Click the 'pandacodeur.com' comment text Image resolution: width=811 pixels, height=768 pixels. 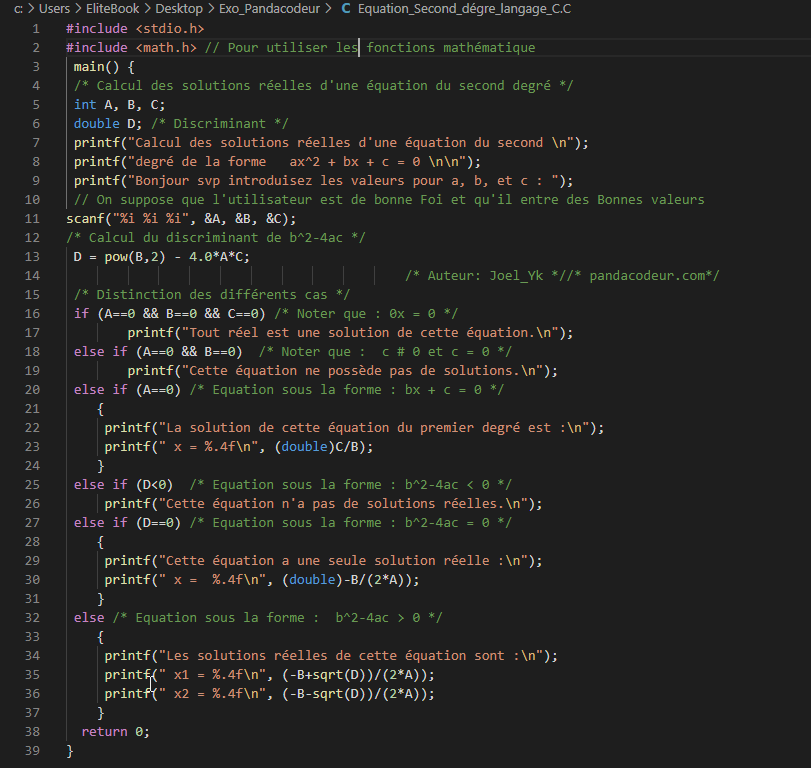[x=647, y=276]
